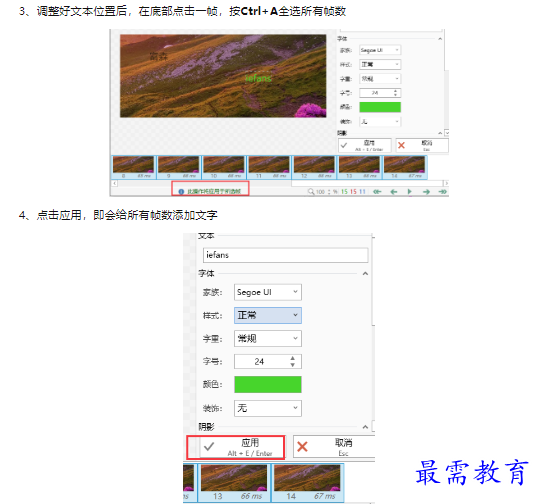This screenshot has height=504, width=537.
Task: Click the font size stepper in upper editor
Action: [396, 93]
